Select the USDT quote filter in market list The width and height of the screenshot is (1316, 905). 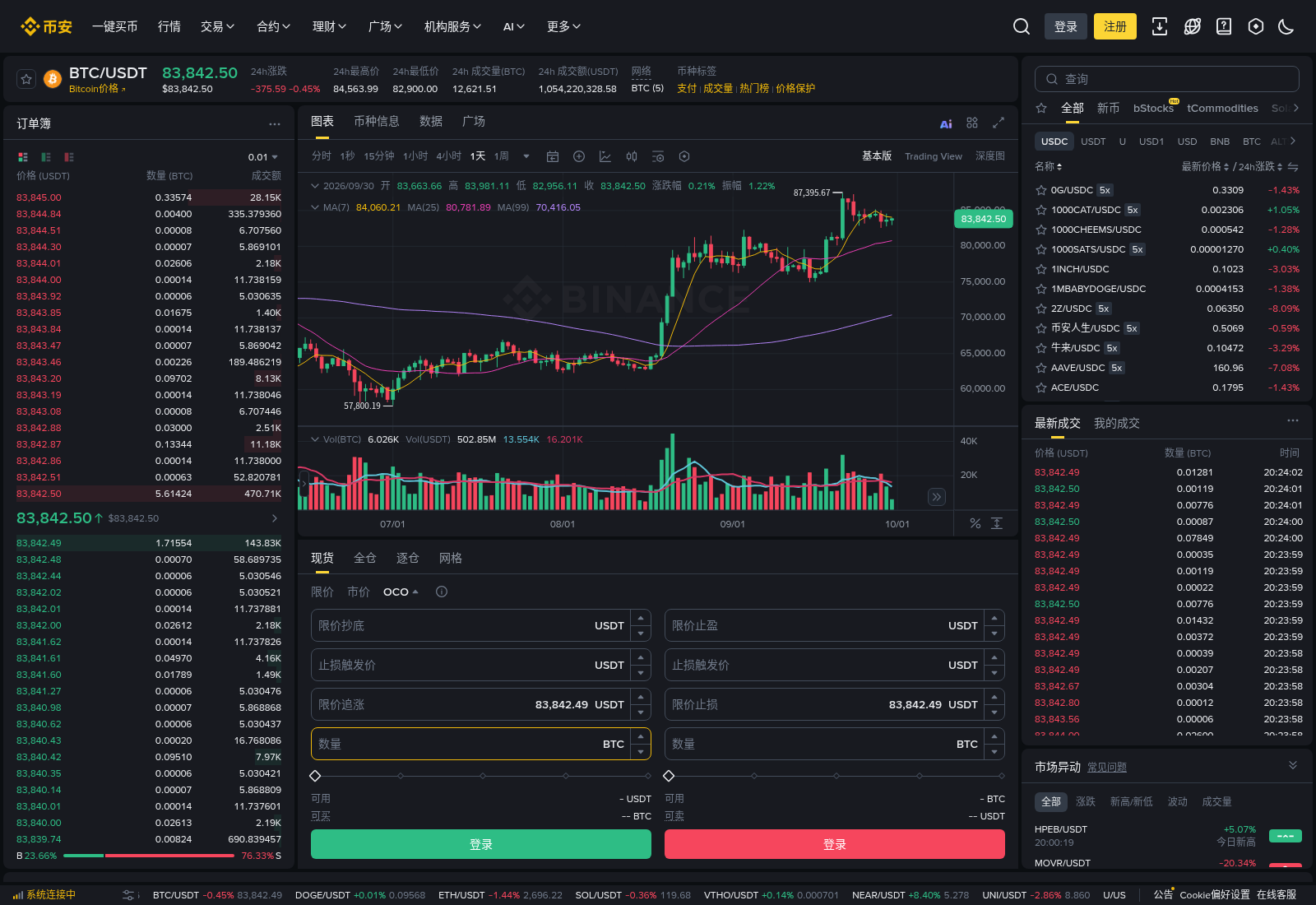click(1093, 142)
